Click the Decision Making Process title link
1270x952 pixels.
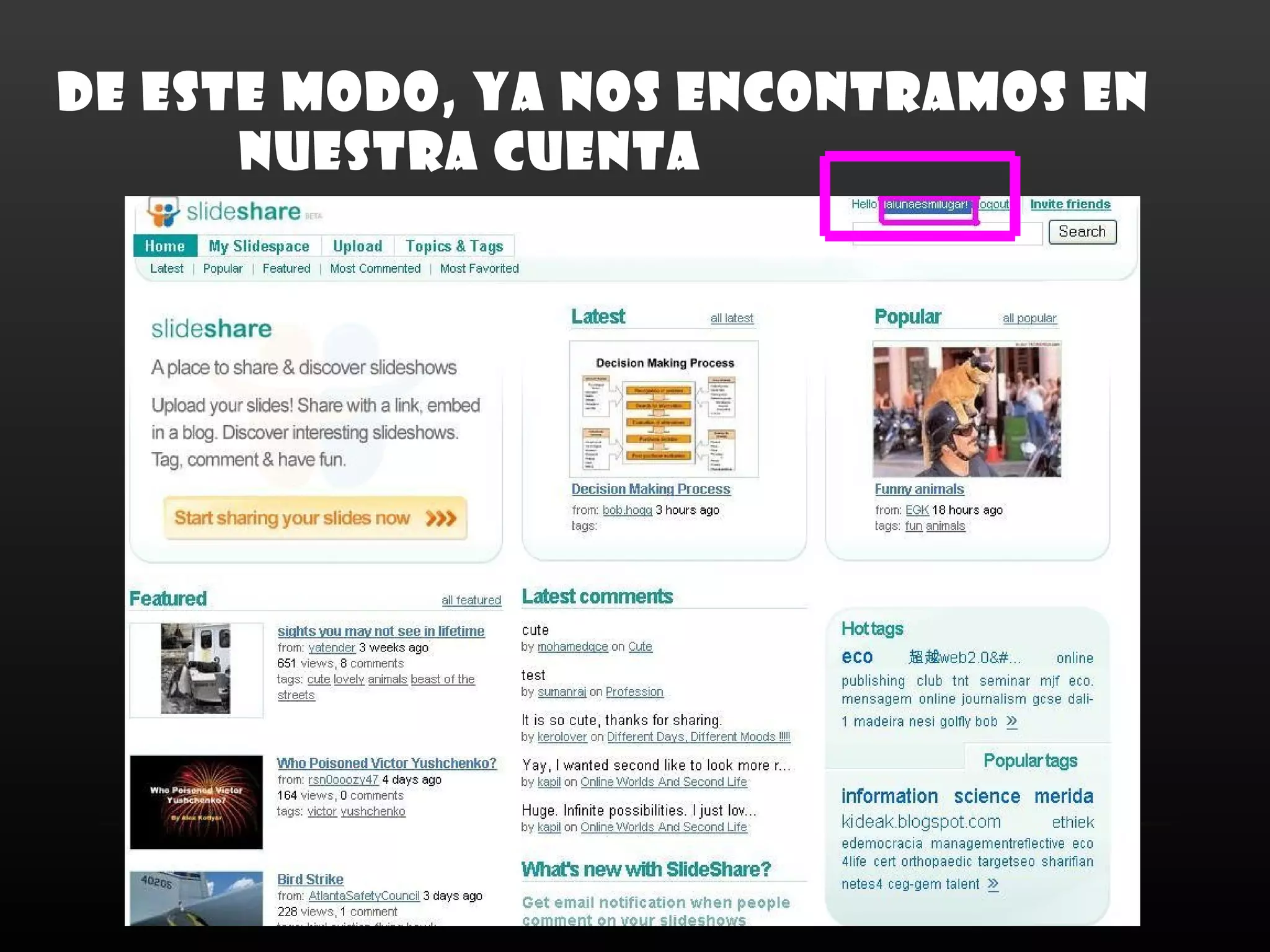[651, 489]
